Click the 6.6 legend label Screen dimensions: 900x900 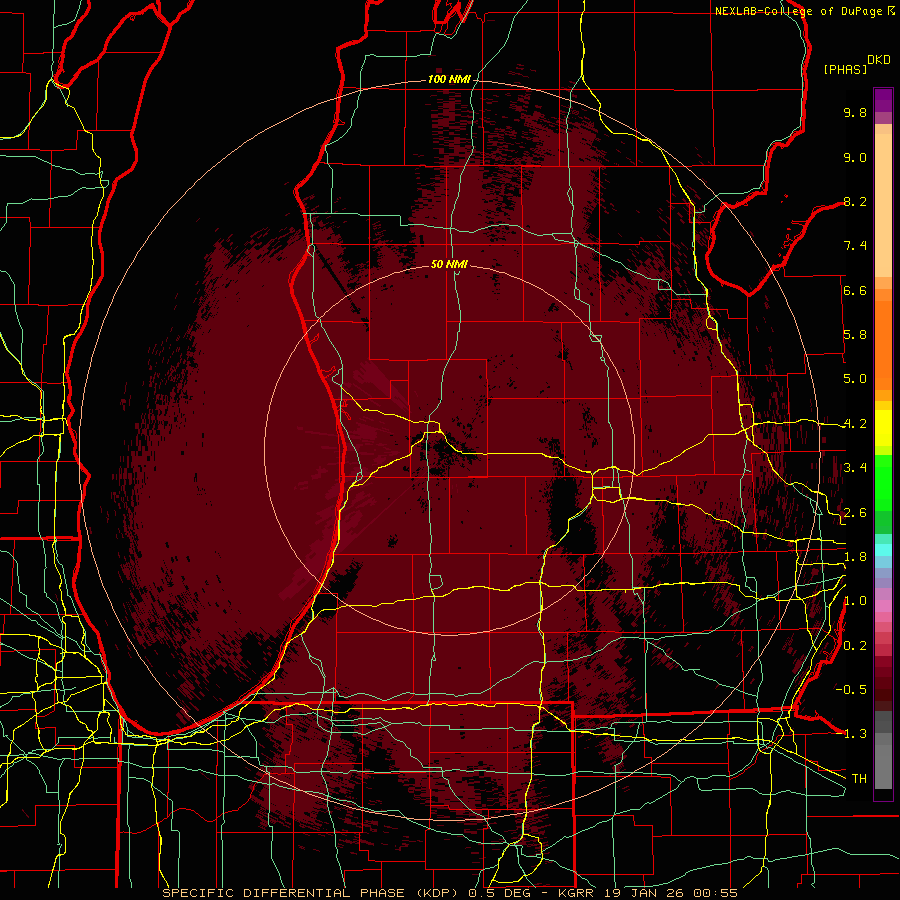point(855,290)
